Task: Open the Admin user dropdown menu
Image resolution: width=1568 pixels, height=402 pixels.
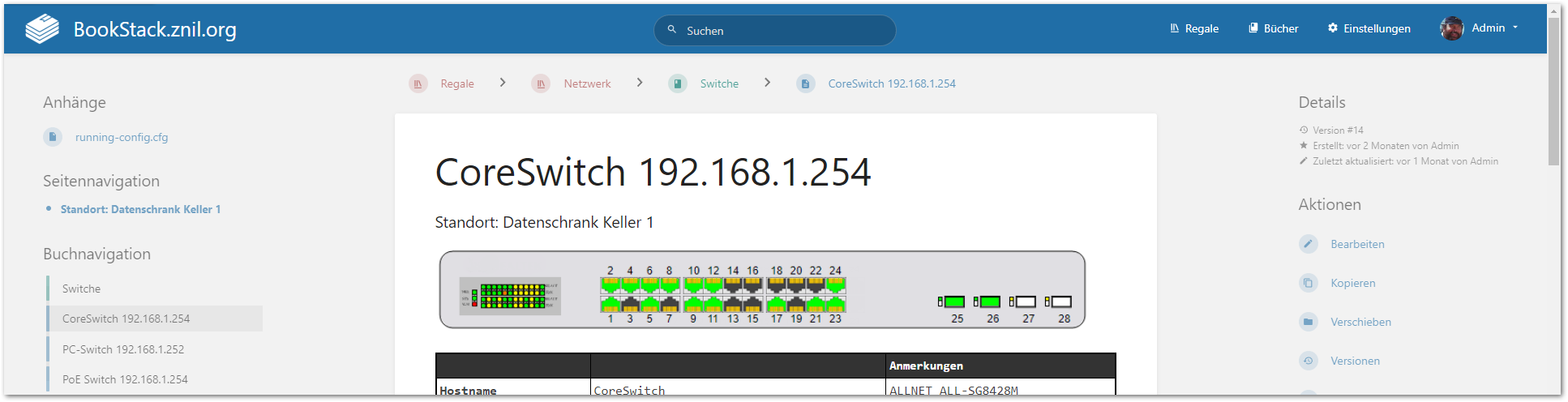Action: [1514, 28]
